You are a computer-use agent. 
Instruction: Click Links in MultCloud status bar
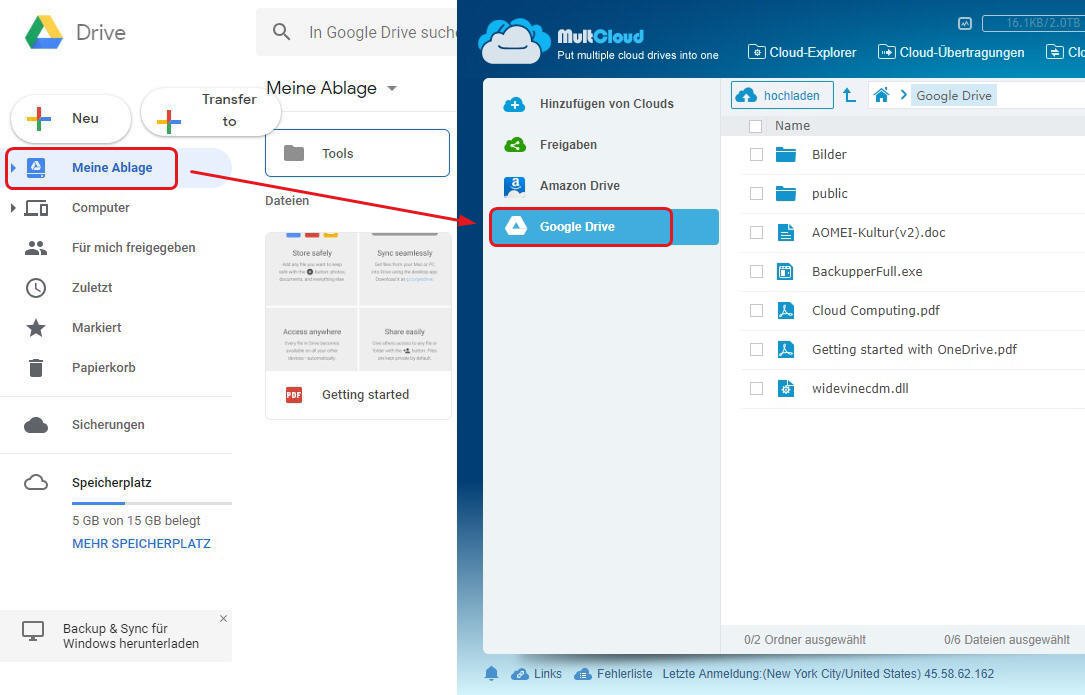pyautogui.click(x=547, y=674)
